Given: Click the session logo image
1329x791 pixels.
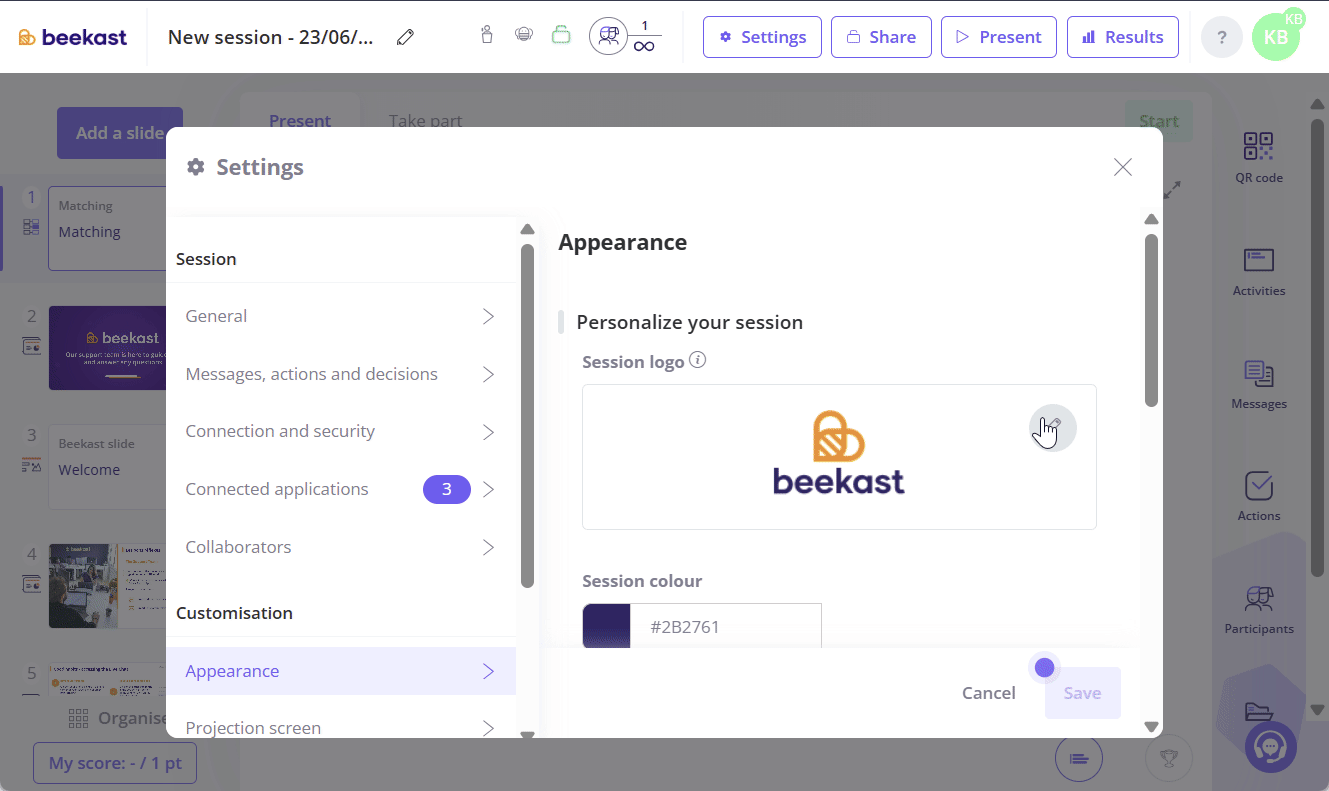Looking at the screenshot, I should click(x=839, y=452).
